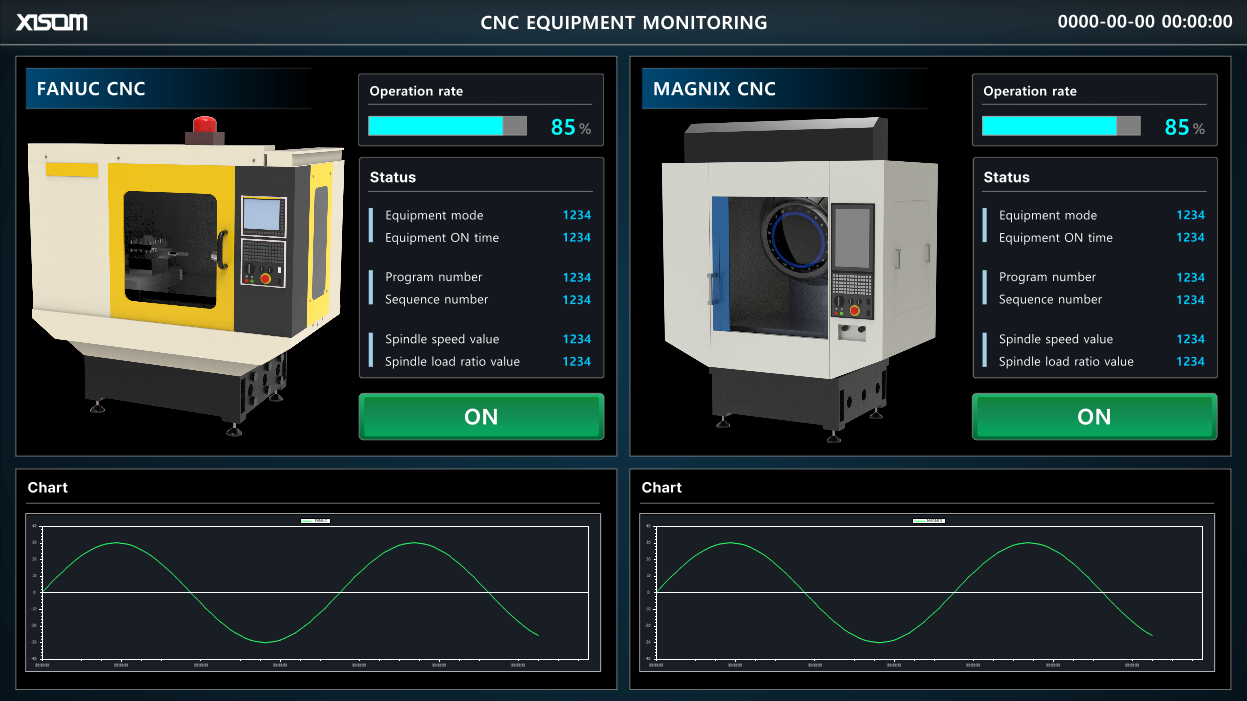Click the XISOM logo in the header

51,22
